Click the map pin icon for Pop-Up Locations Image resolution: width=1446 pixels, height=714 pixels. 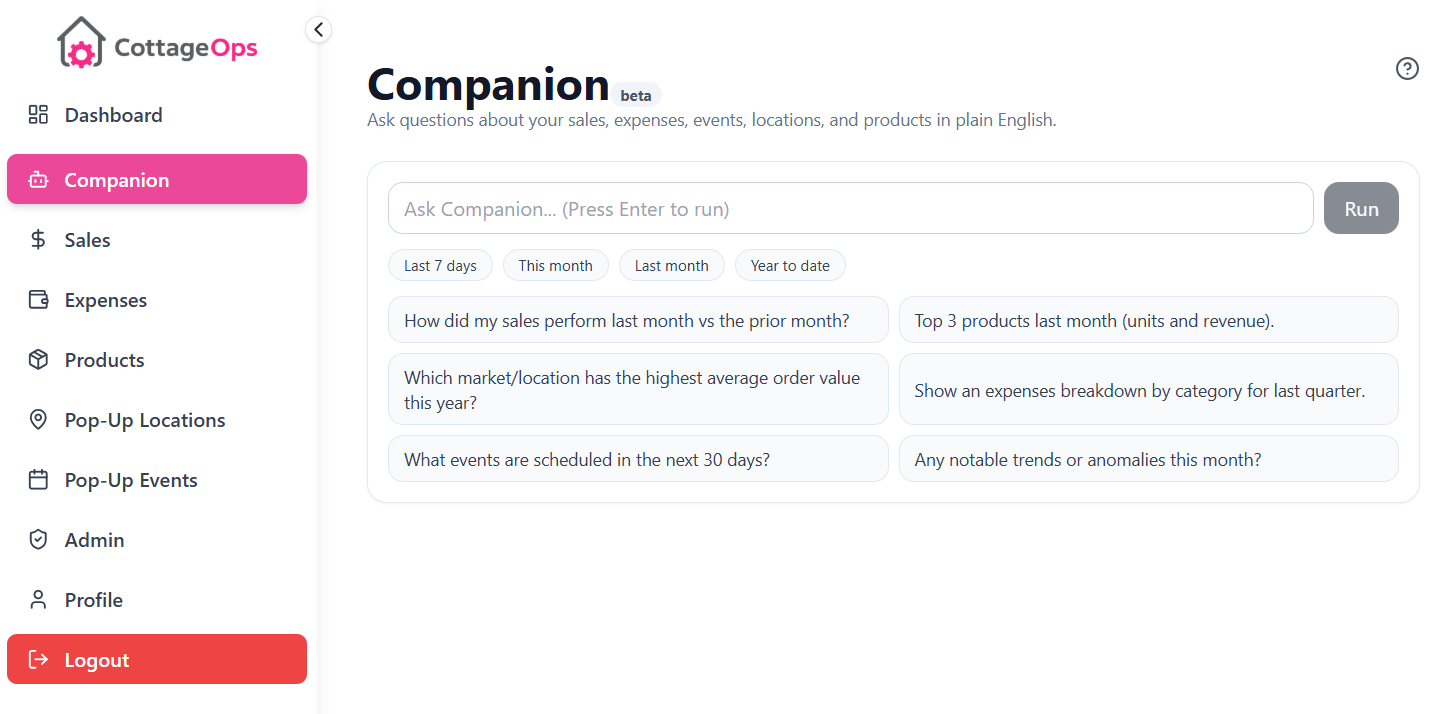[x=38, y=419]
